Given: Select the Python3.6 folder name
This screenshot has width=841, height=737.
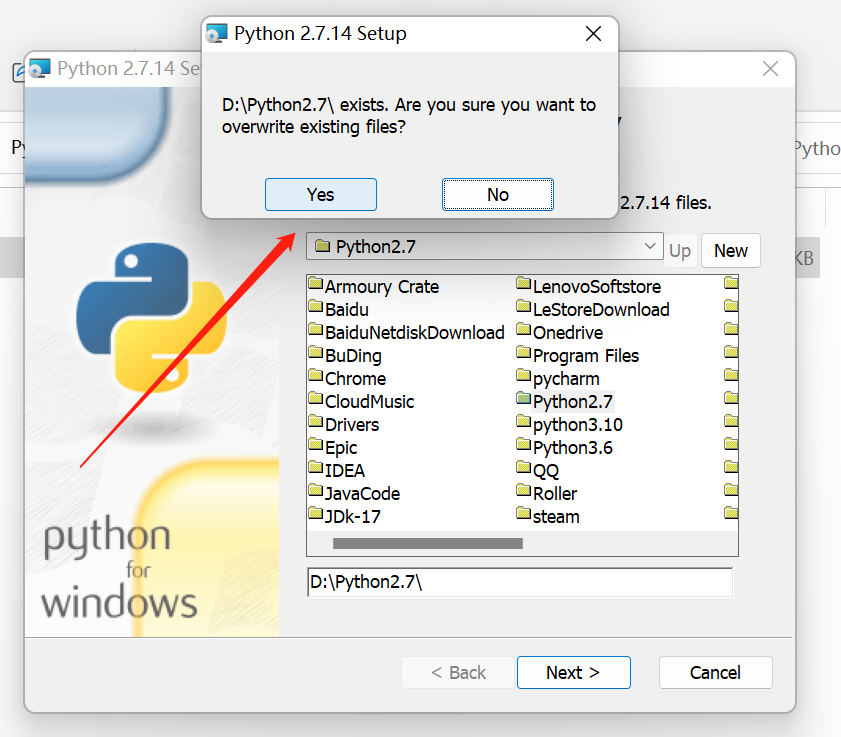Looking at the screenshot, I should pos(573,448).
